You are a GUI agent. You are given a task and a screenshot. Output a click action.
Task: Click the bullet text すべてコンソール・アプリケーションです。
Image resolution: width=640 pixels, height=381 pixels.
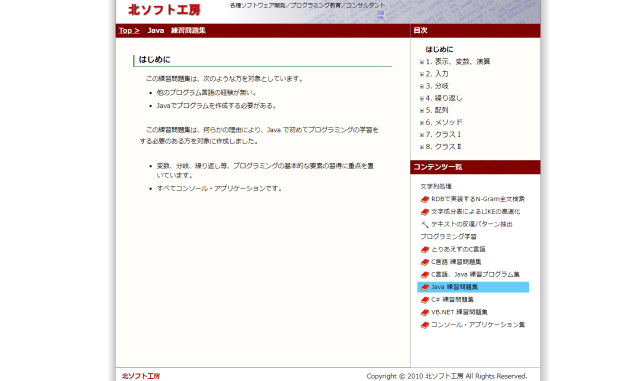(220, 188)
